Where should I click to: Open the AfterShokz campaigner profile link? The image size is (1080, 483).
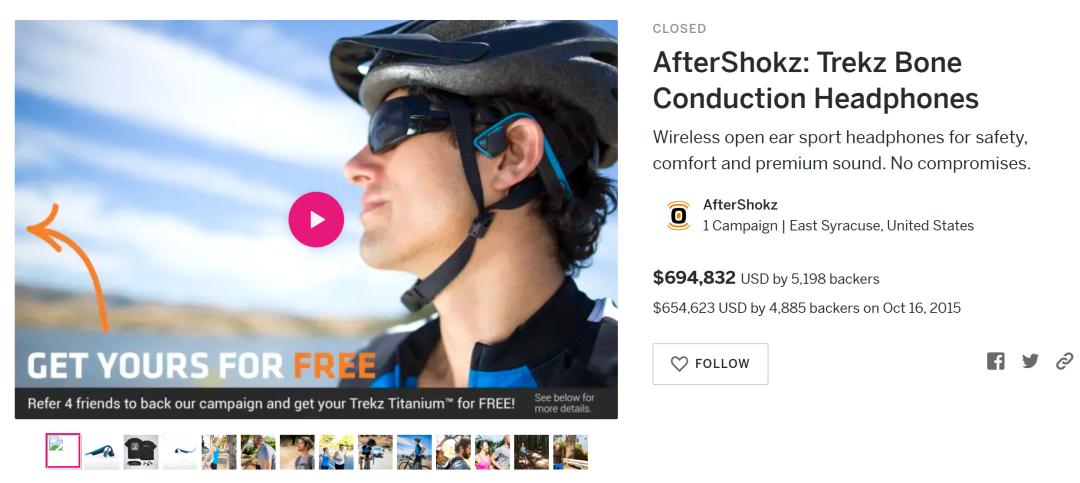(x=740, y=205)
